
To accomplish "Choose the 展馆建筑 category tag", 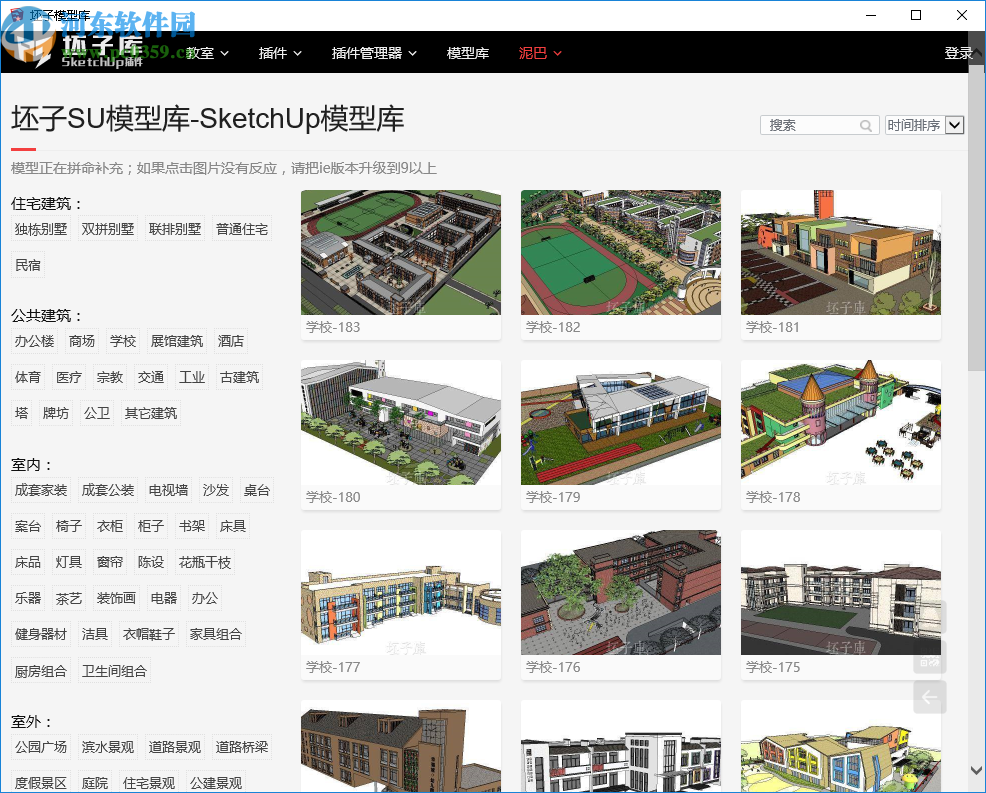I will pos(177,341).
